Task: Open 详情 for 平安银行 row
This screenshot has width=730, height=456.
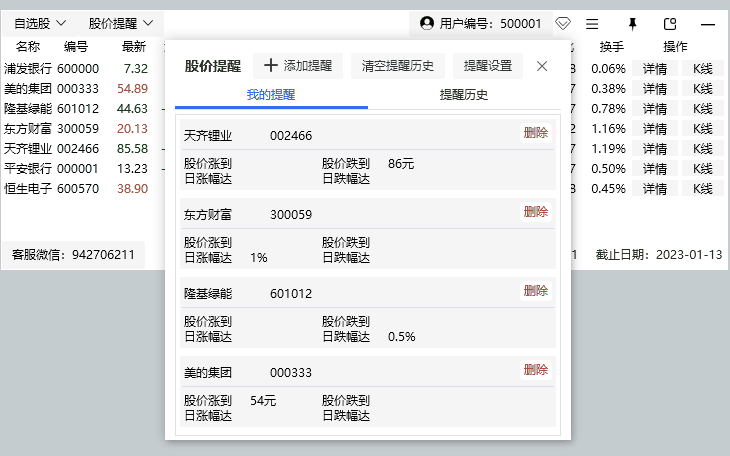Action: (655, 169)
